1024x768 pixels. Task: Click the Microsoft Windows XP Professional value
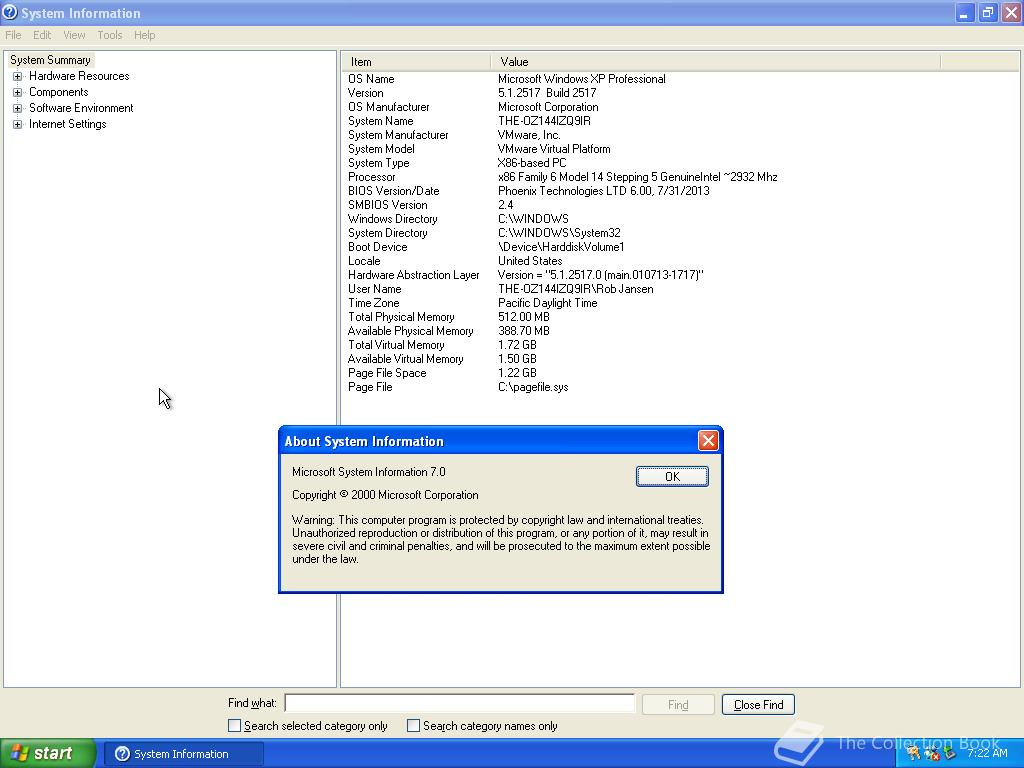(x=581, y=79)
